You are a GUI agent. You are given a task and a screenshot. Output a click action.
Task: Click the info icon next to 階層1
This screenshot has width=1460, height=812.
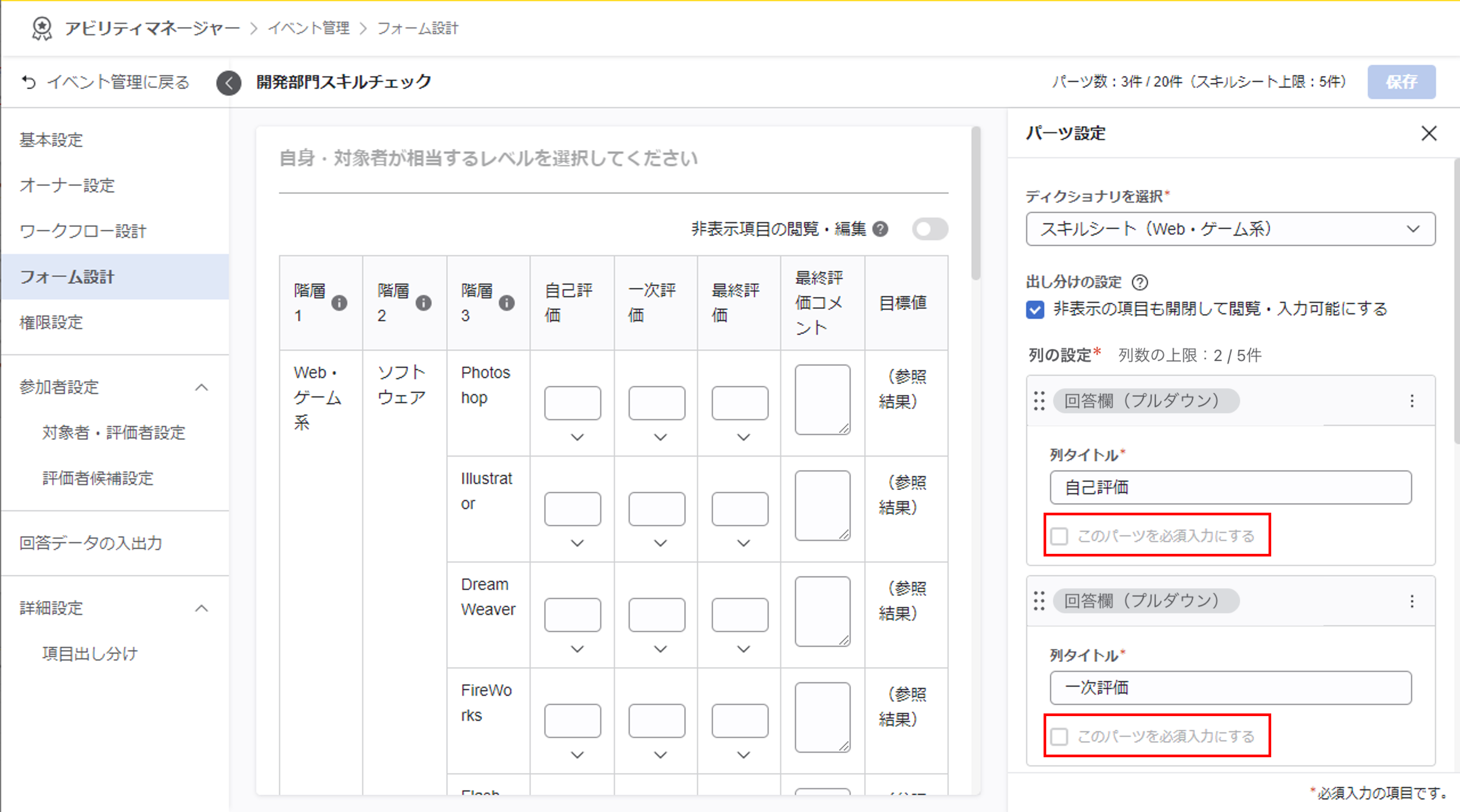[339, 303]
